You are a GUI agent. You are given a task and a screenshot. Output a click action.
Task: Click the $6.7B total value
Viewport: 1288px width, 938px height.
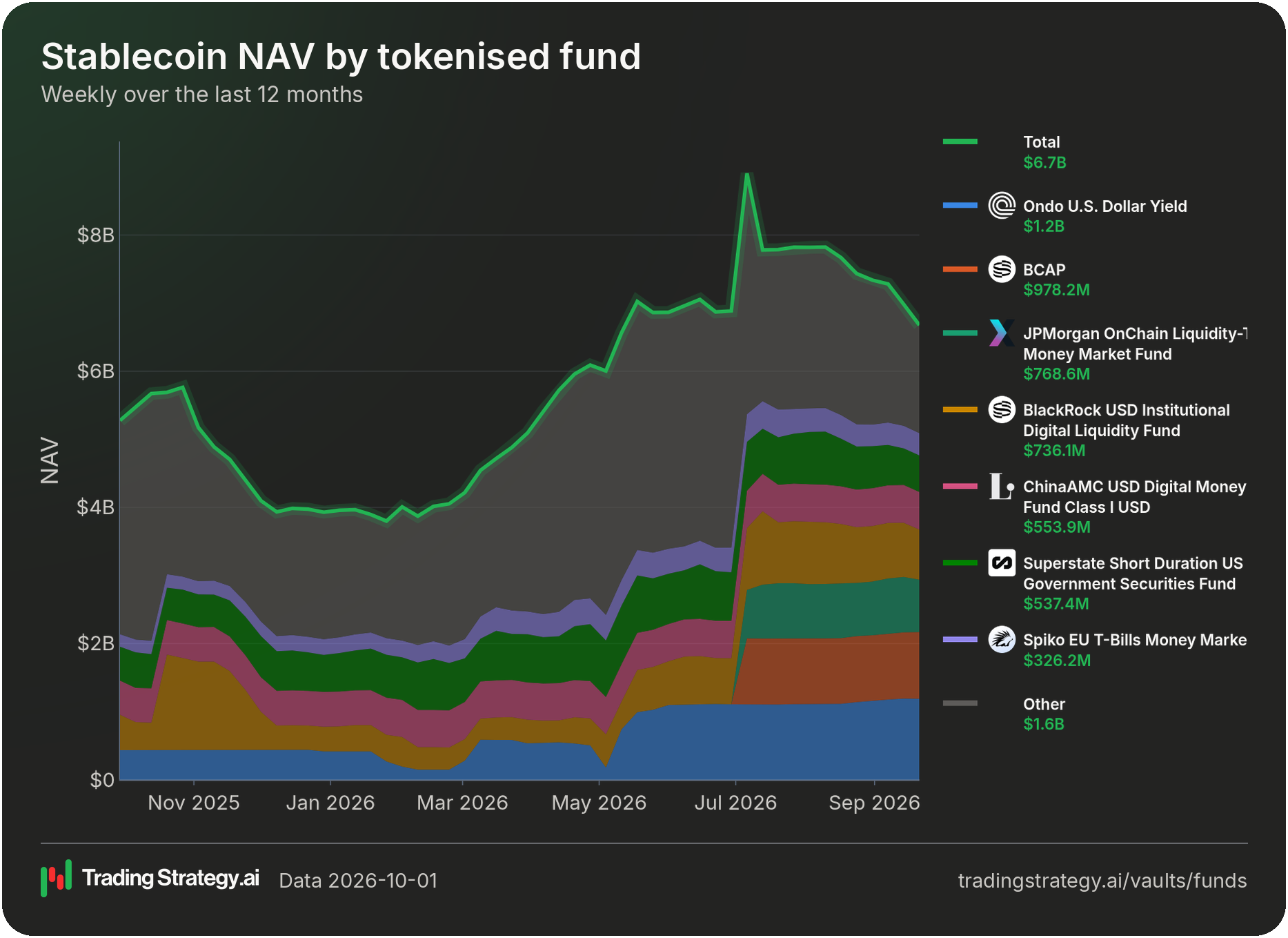1044,163
